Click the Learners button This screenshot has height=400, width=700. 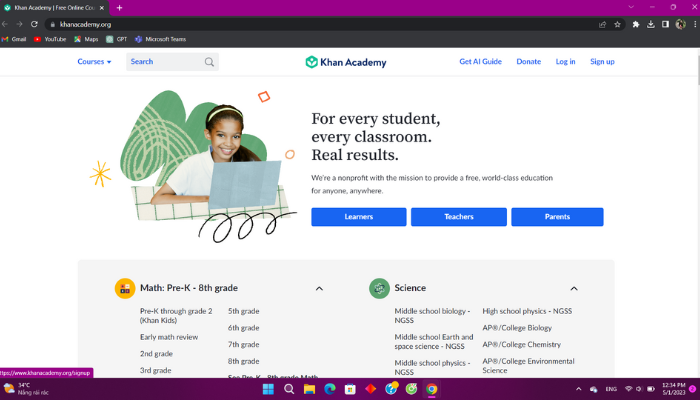[x=359, y=217]
